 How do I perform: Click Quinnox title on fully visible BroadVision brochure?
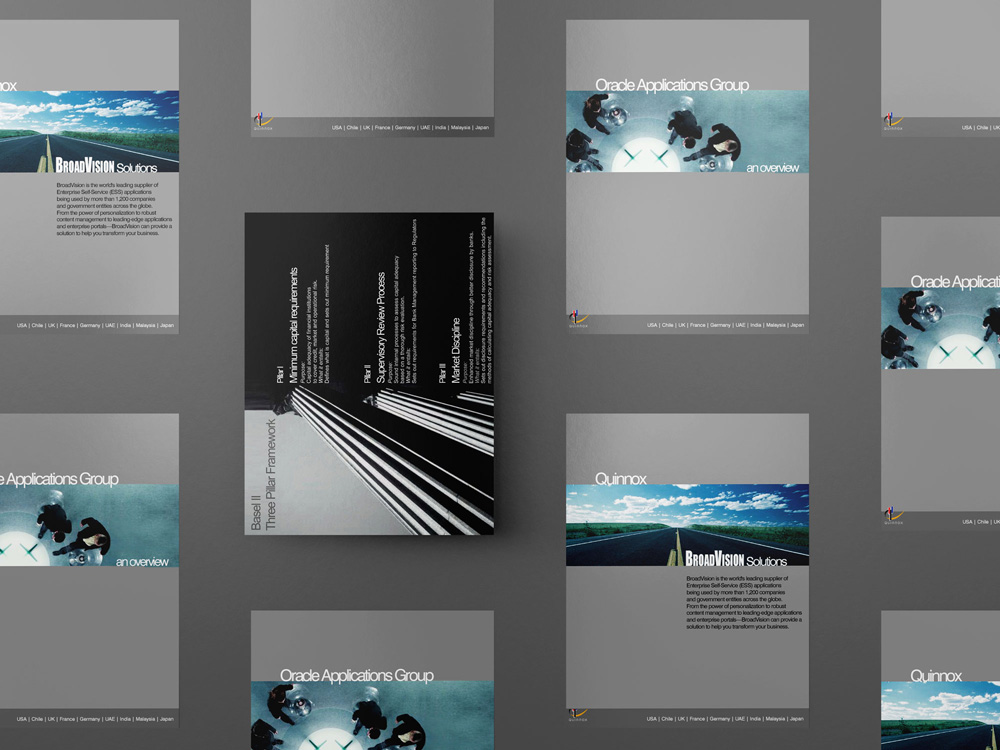[620, 479]
